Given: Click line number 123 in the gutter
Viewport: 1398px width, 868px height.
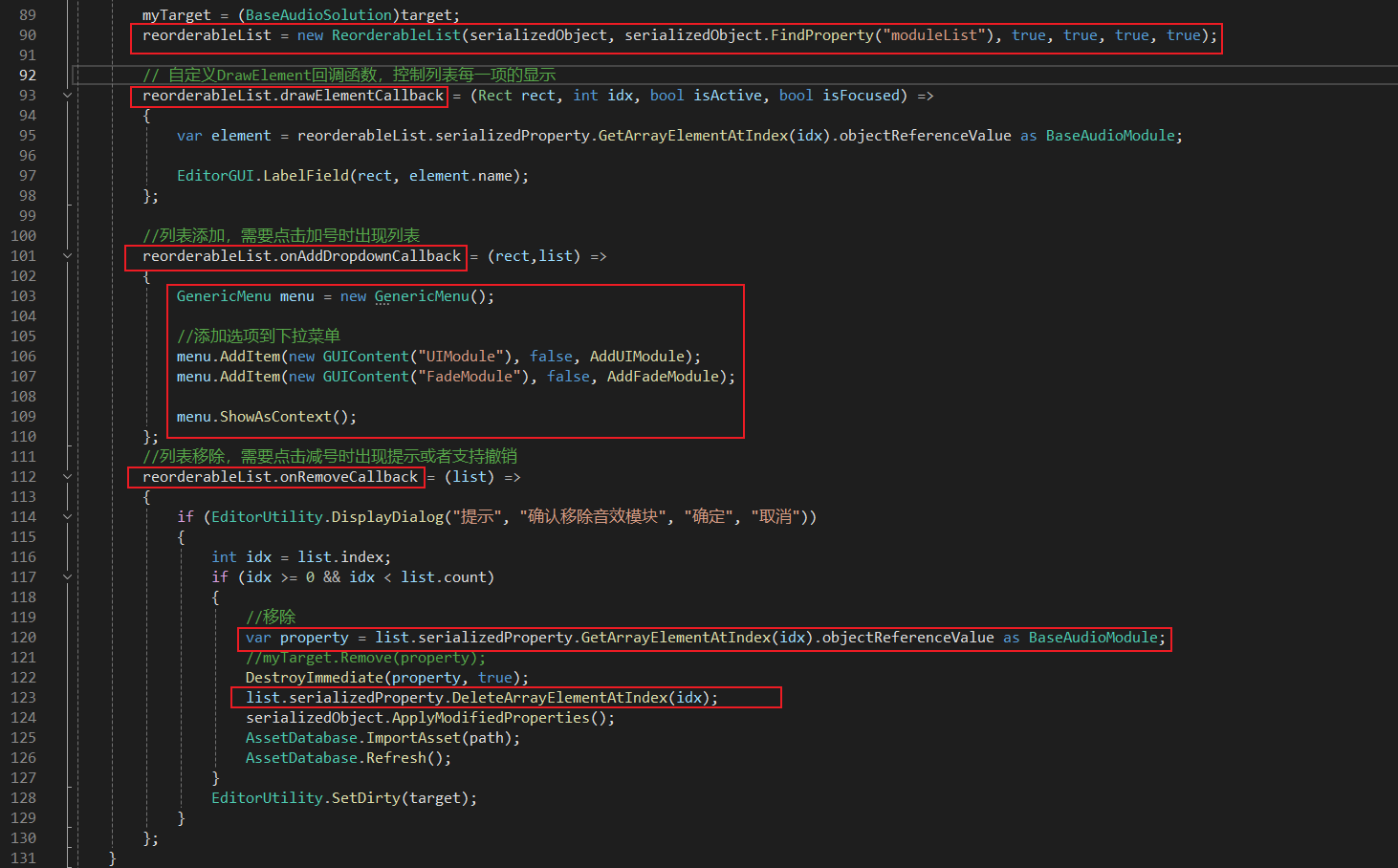Looking at the screenshot, I should click(x=23, y=698).
